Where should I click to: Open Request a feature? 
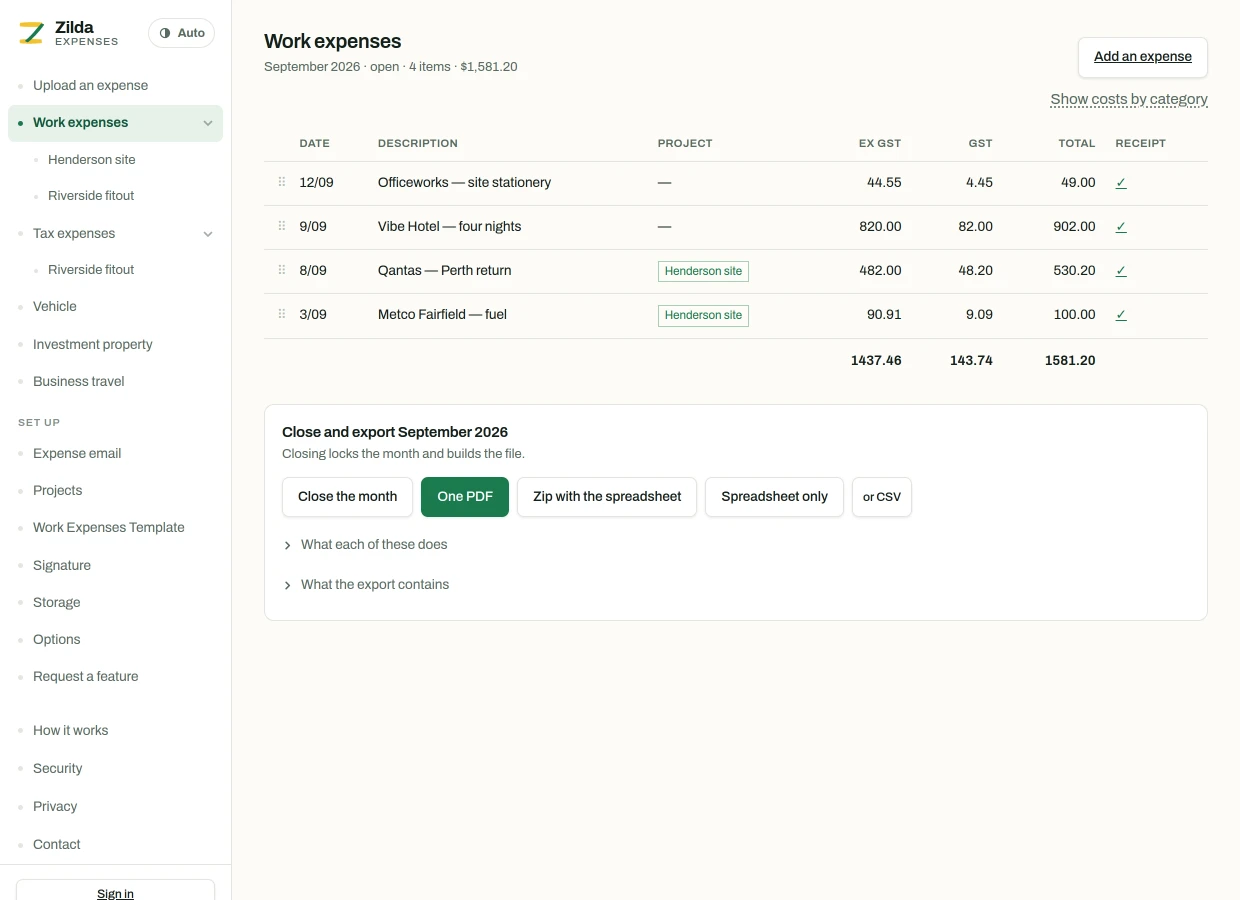click(x=86, y=676)
